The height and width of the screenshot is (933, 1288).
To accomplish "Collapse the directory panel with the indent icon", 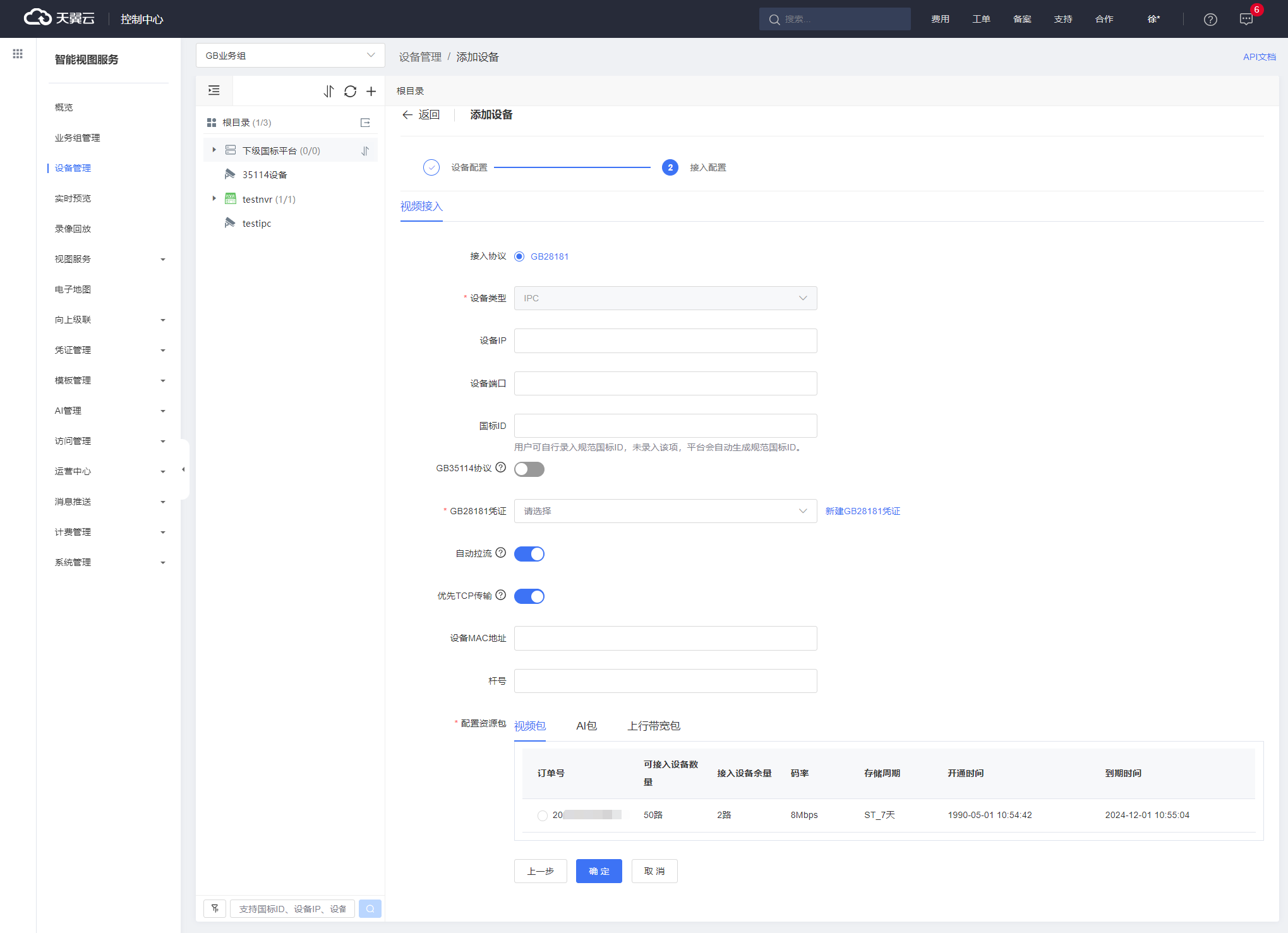I will coord(214,91).
